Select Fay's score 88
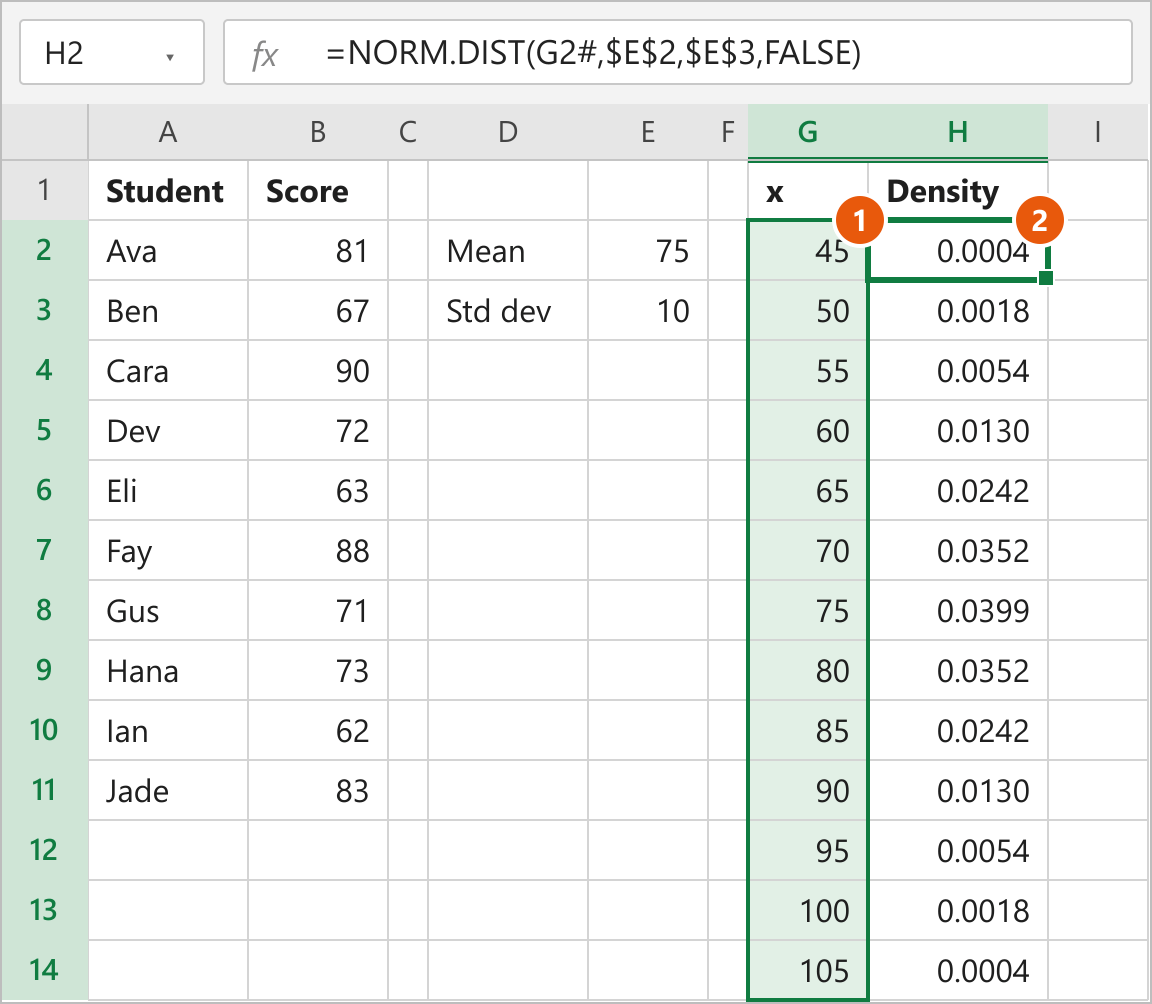The image size is (1152, 1004). point(317,550)
